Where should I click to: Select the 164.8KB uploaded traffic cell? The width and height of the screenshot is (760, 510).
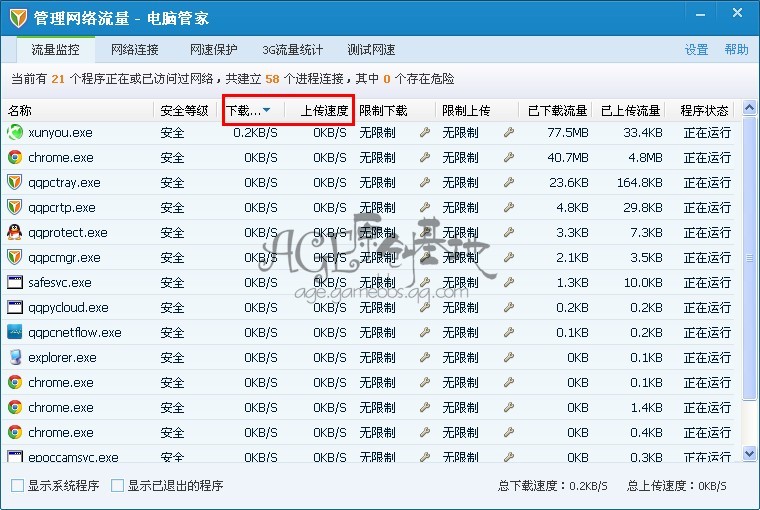(639, 182)
